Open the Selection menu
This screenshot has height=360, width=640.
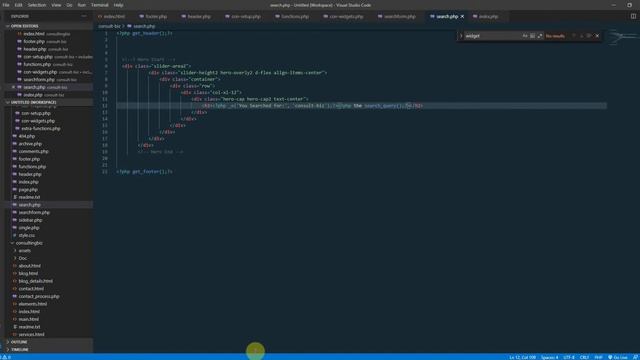[x=37, y=5]
